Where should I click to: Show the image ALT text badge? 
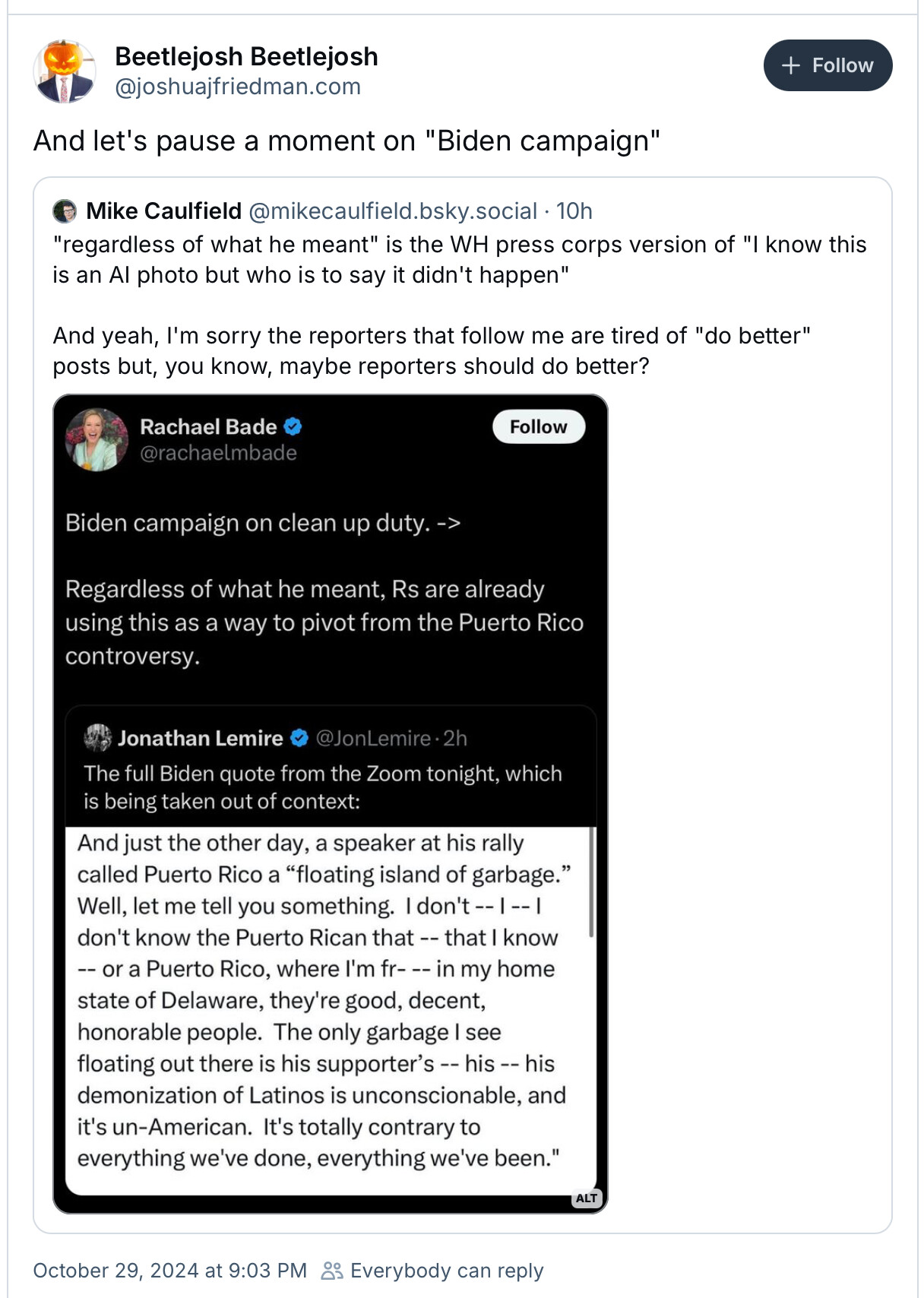(x=586, y=1198)
